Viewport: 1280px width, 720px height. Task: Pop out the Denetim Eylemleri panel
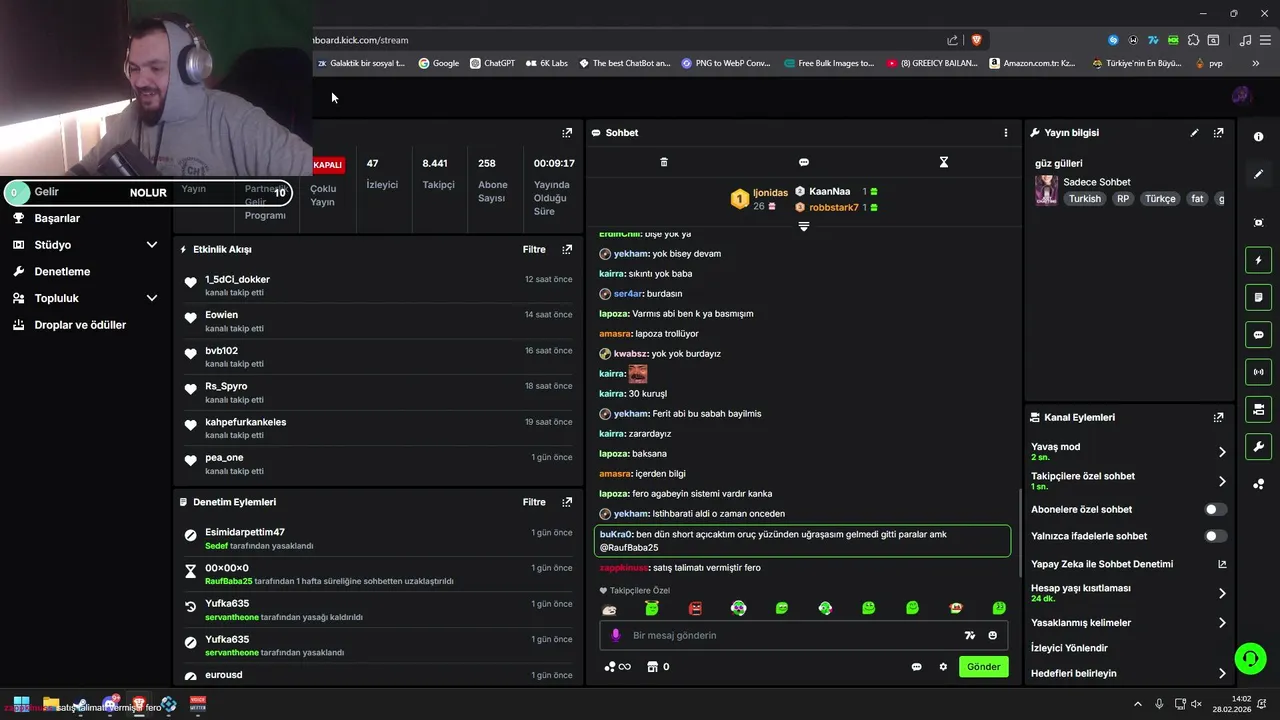[567, 502]
